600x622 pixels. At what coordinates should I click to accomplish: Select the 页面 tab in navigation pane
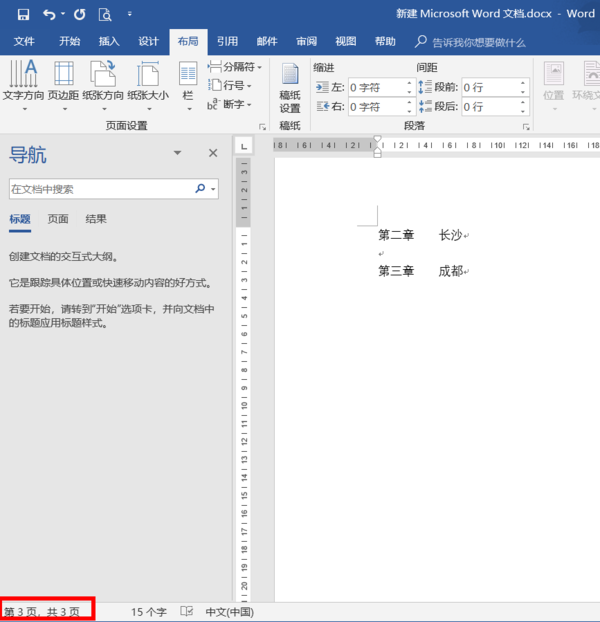(58, 219)
